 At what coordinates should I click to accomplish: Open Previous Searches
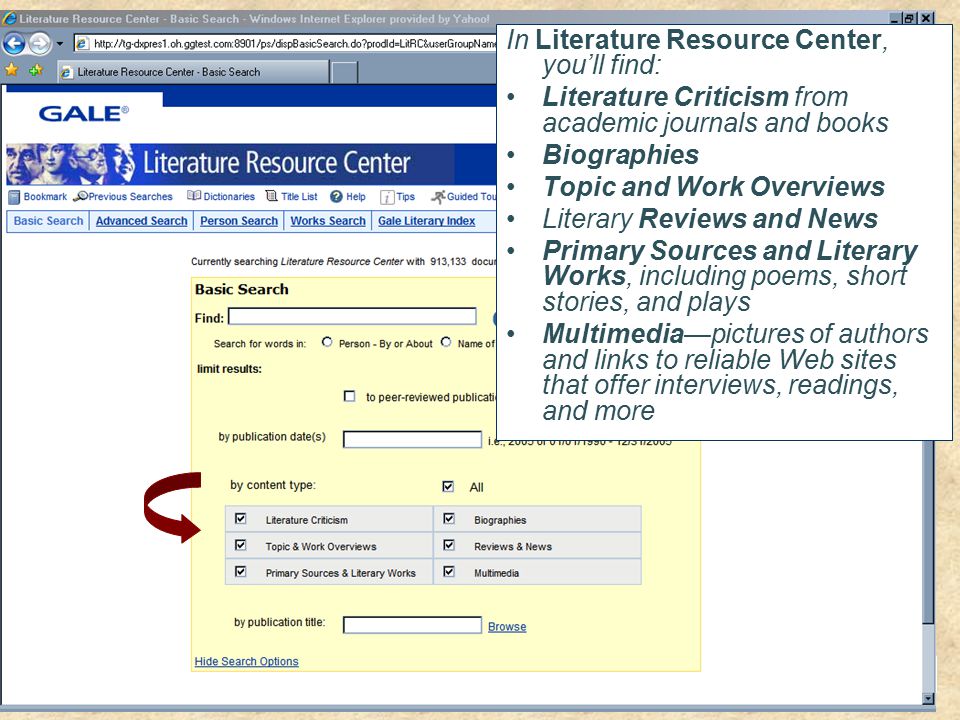[123, 197]
